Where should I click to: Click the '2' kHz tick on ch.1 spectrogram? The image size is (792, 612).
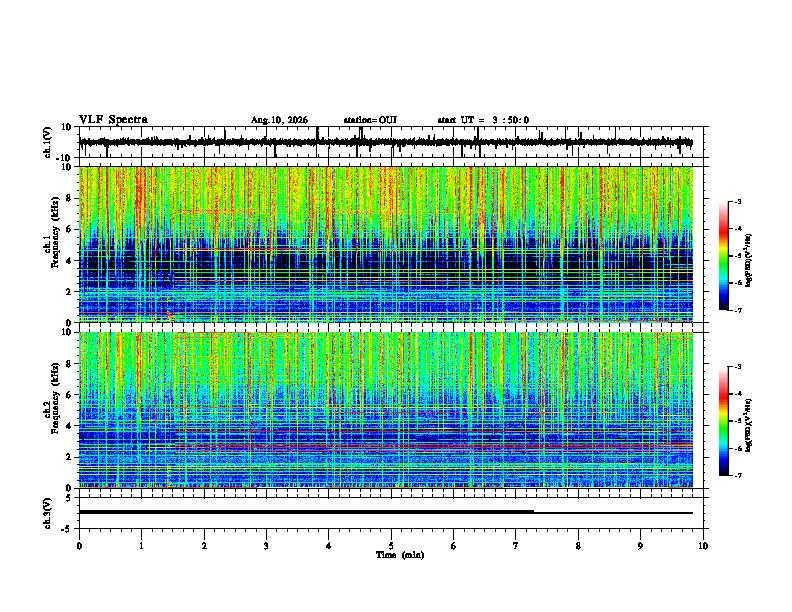click(70, 291)
